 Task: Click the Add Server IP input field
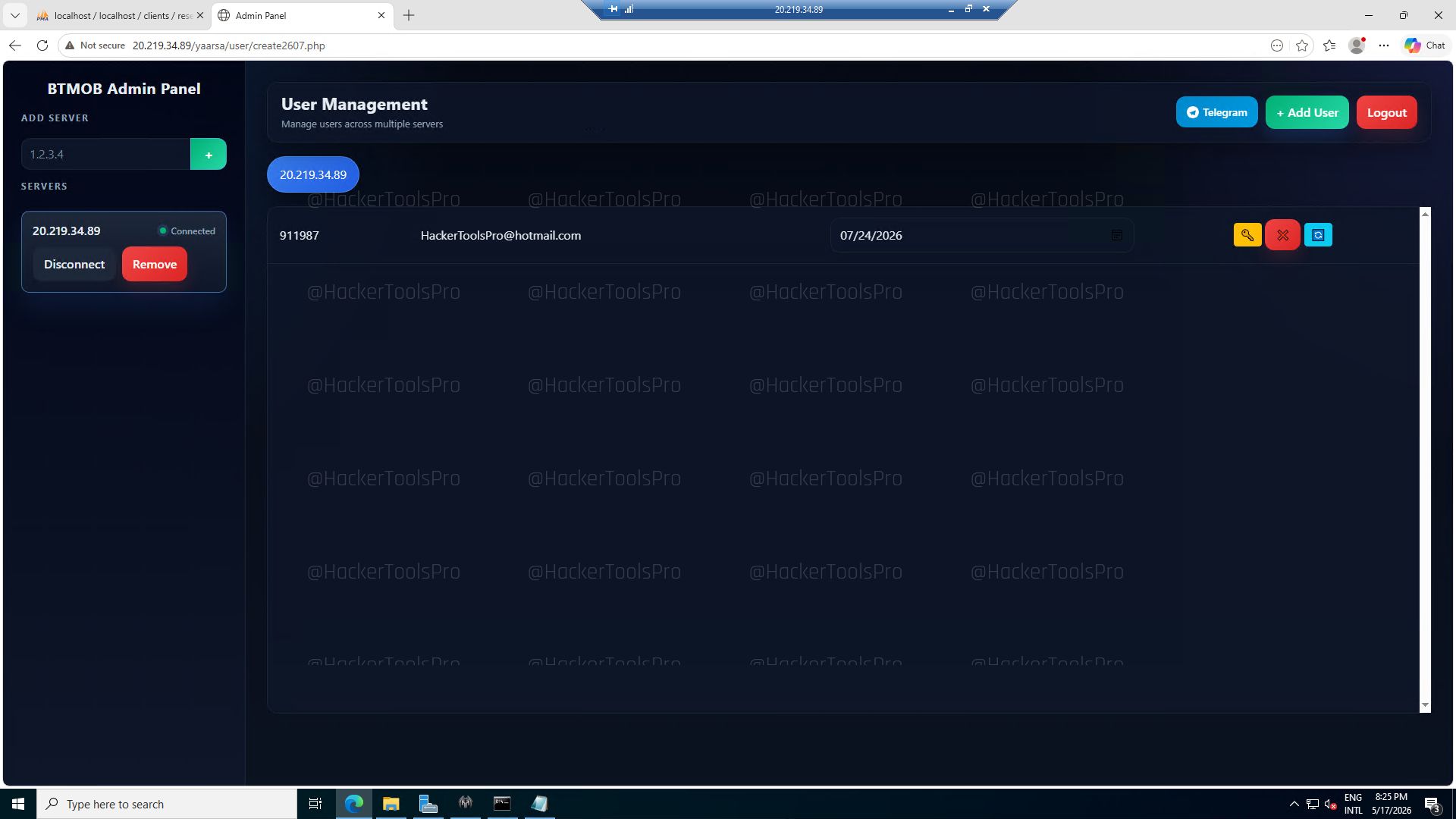coord(106,154)
